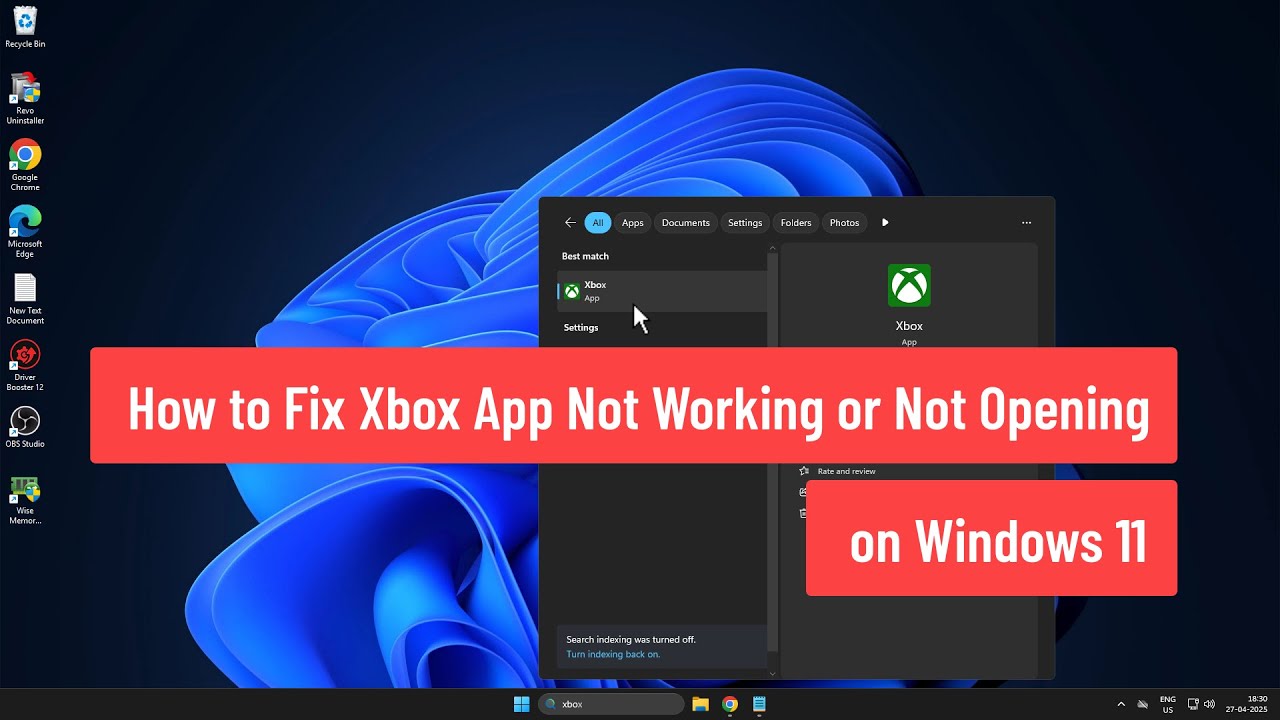Select the Apps search filter

point(633,223)
